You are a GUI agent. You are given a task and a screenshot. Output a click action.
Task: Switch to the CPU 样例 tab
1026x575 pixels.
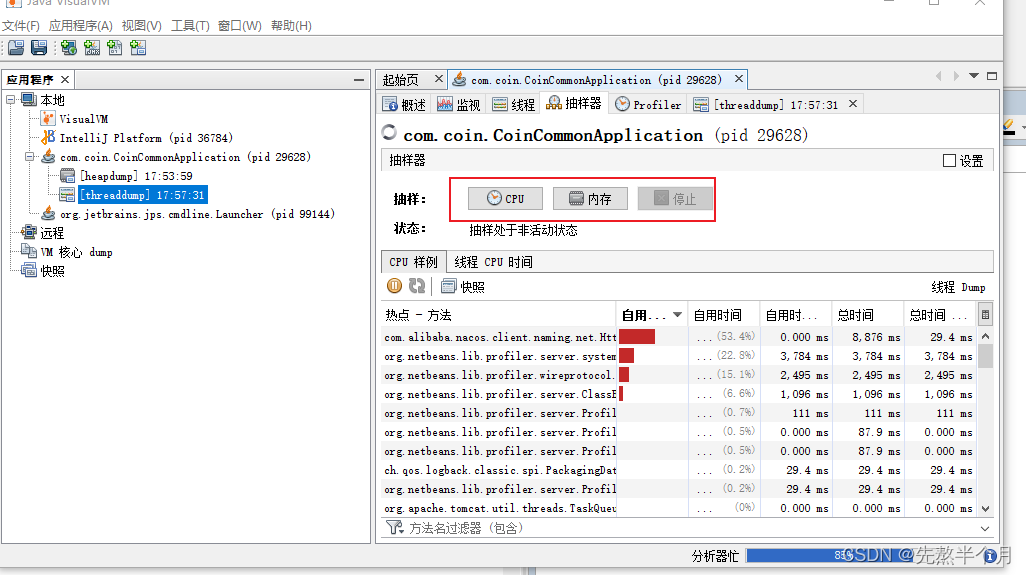point(414,262)
